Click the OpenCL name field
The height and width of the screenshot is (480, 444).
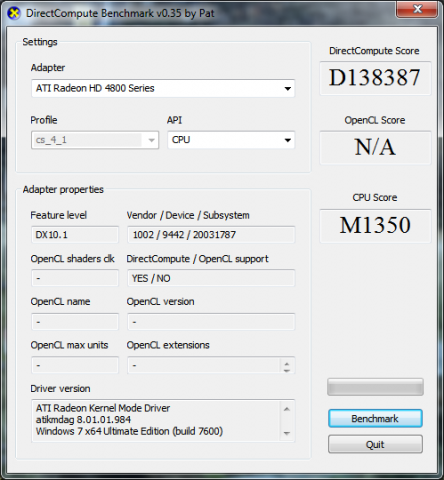pos(75,322)
